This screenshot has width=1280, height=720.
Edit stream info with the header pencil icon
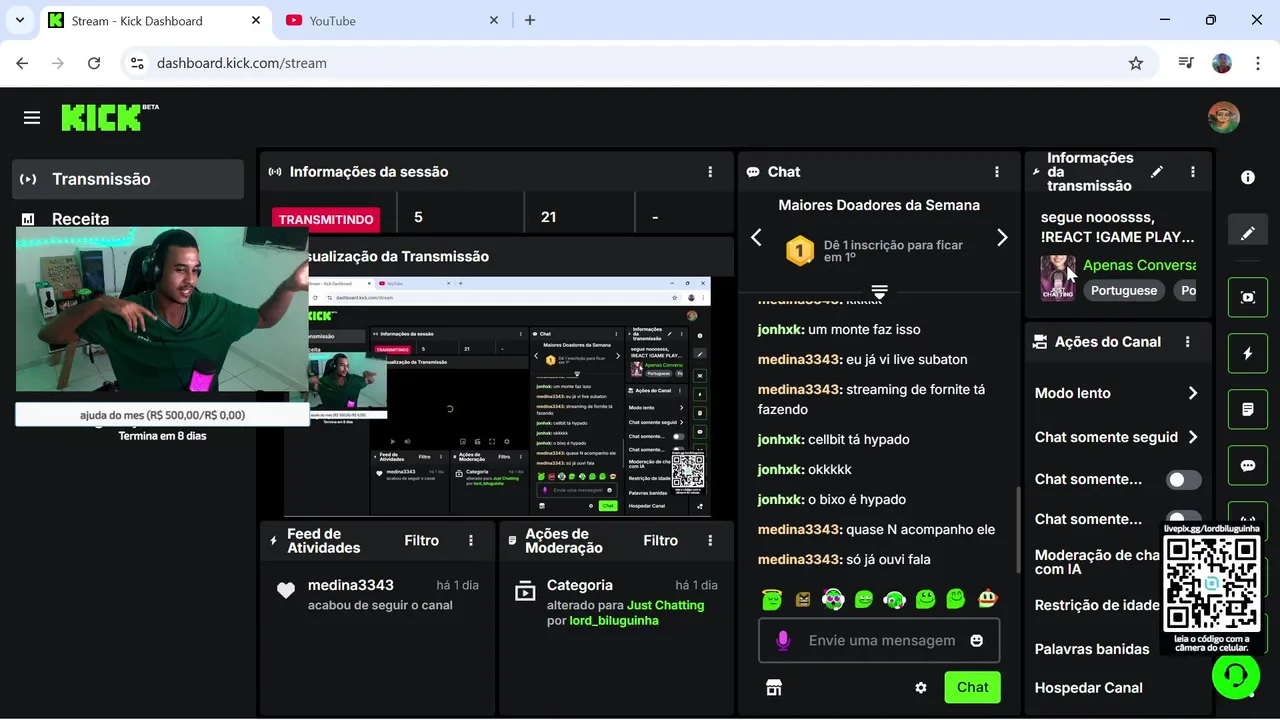[1157, 172]
